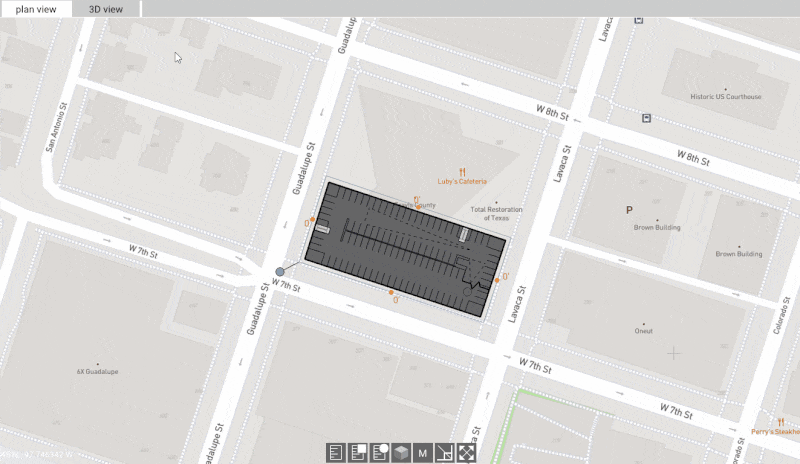
Task: Click the Perry's Steakhouse restaurant marker
Action: point(781,422)
